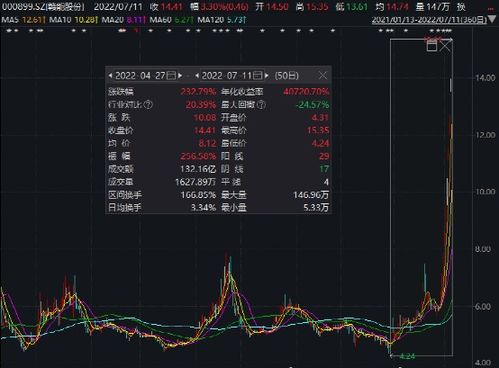Click the header high value 15.35
This screenshot has height=368, width=499.
pos(317,7)
